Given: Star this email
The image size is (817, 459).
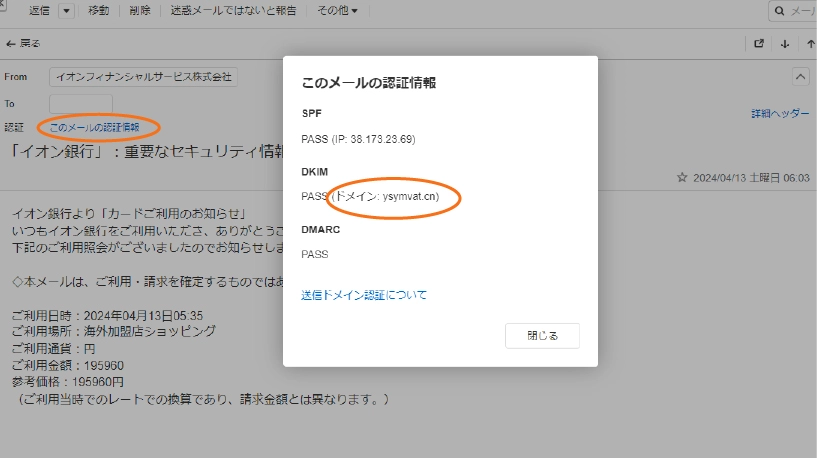Looking at the screenshot, I should point(682,177).
